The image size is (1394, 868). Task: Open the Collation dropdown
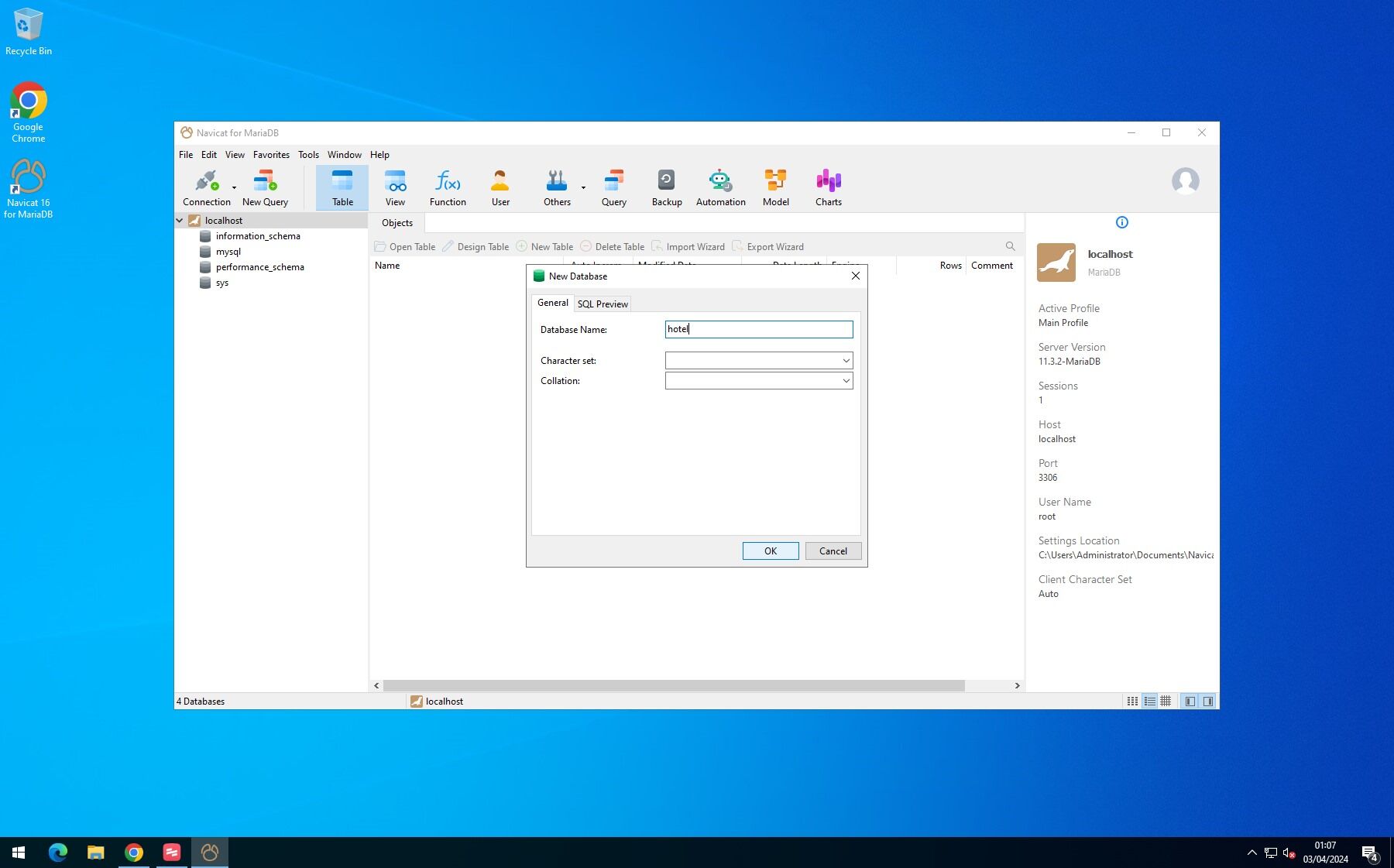point(846,381)
